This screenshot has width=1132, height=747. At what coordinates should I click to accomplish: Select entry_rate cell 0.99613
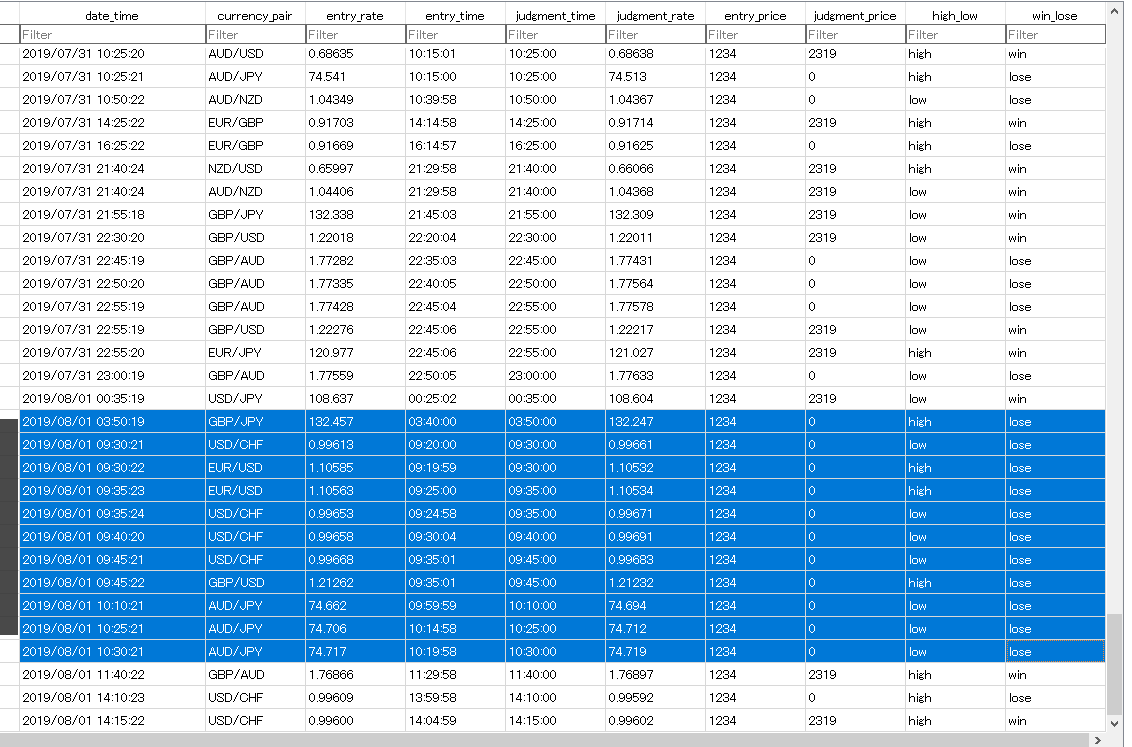pos(355,445)
